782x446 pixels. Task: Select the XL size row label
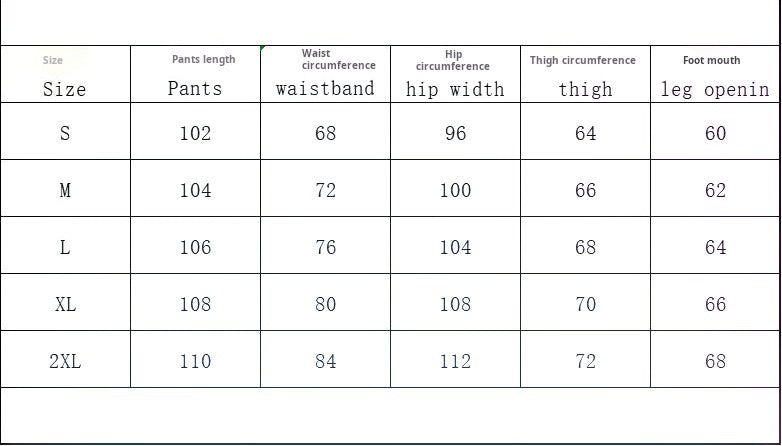(65, 304)
